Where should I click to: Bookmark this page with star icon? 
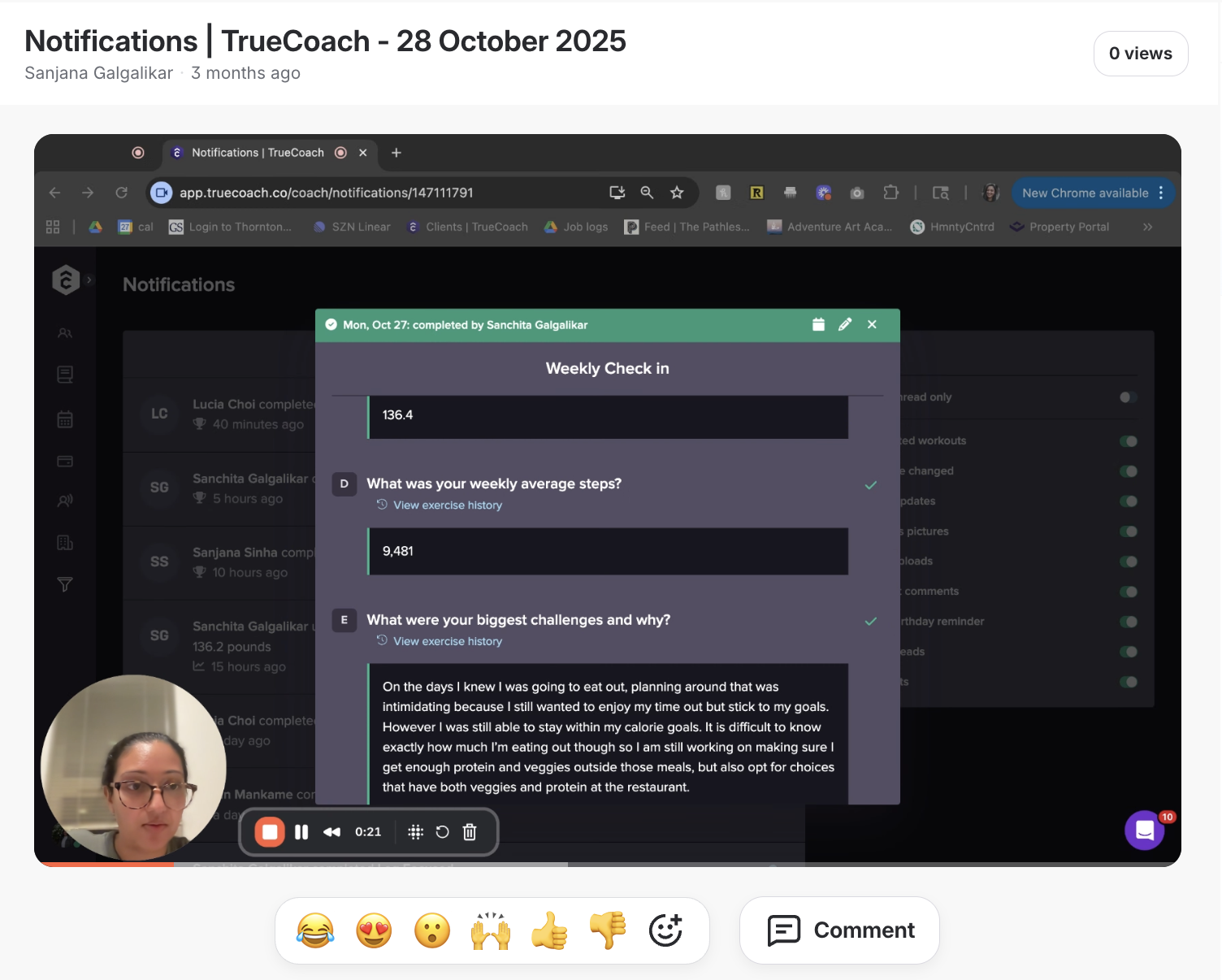(677, 193)
